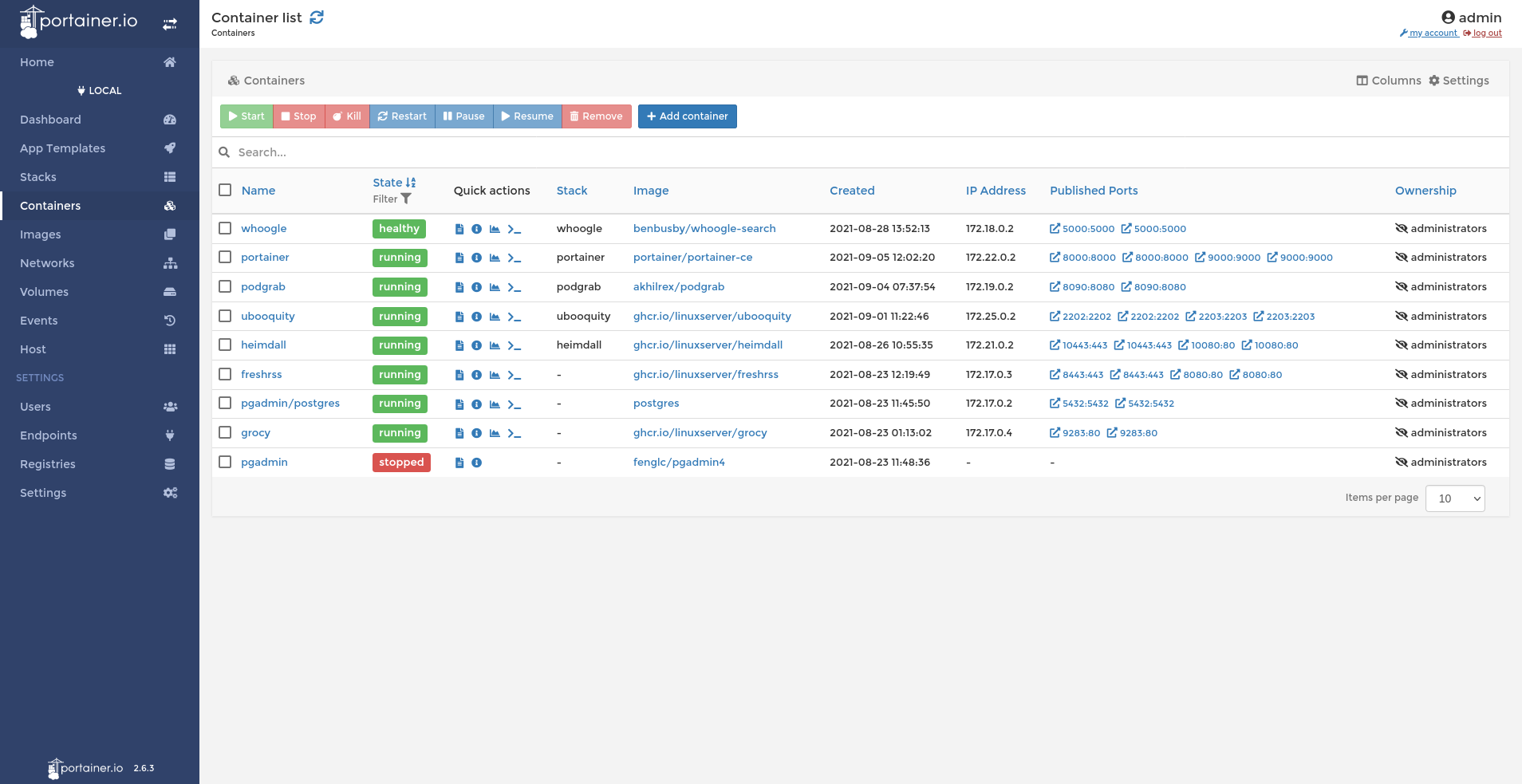Screen dimensions: 1522x784
Task: Open logs icon for whoogle container
Action: pos(459,229)
